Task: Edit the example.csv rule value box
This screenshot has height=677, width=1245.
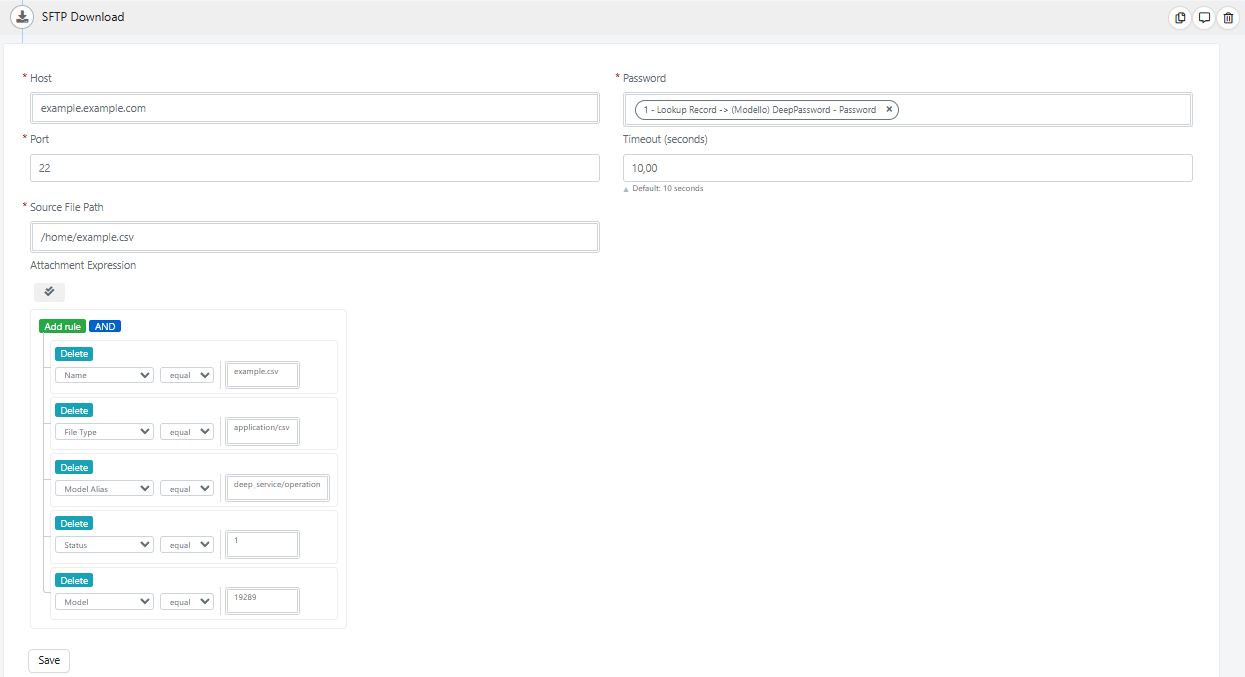Action: click(x=263, y=375)
